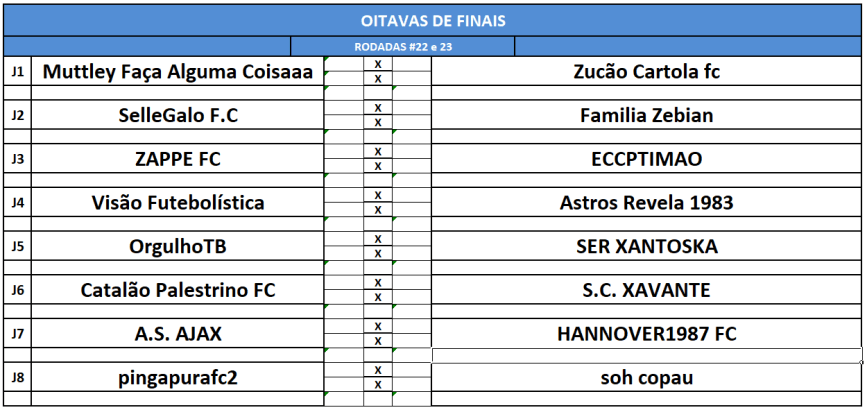Image resolution: width=867 pixels, height=410 pixels.
Task: Select the 'J1' match label cell
Action: tap(17, 72)
